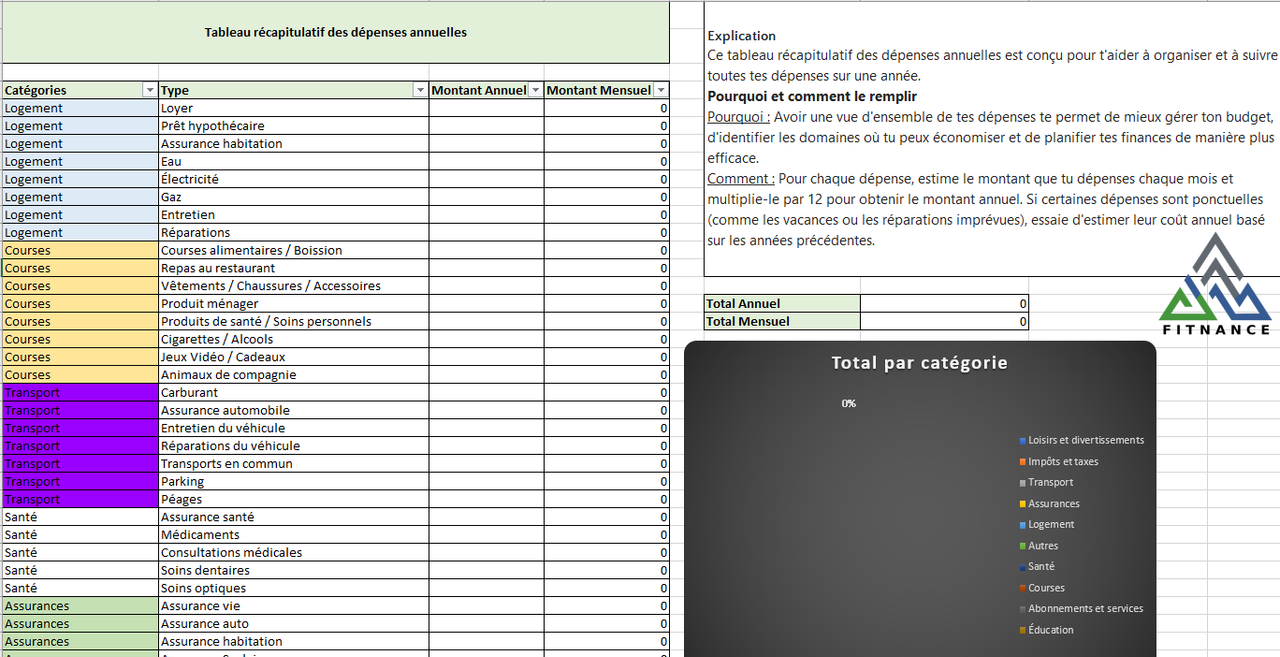
Task: Select the 'Total Annuel' label cell
Action: coord(782,304)
